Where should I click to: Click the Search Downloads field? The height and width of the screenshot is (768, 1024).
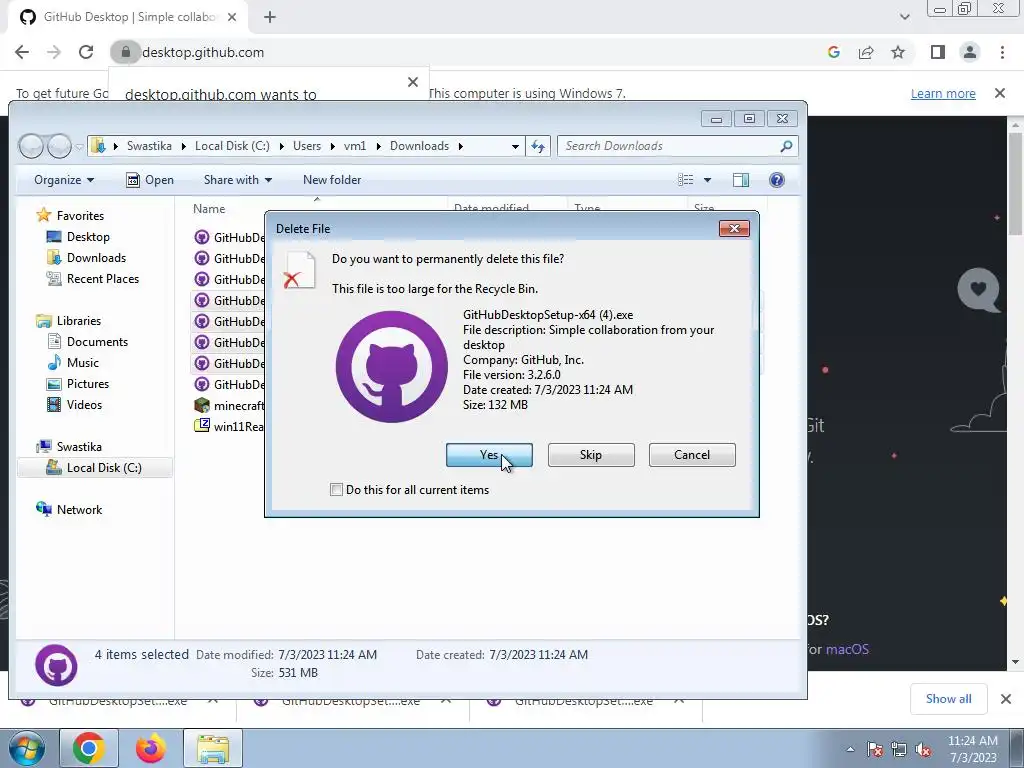[x=677, y=146]
